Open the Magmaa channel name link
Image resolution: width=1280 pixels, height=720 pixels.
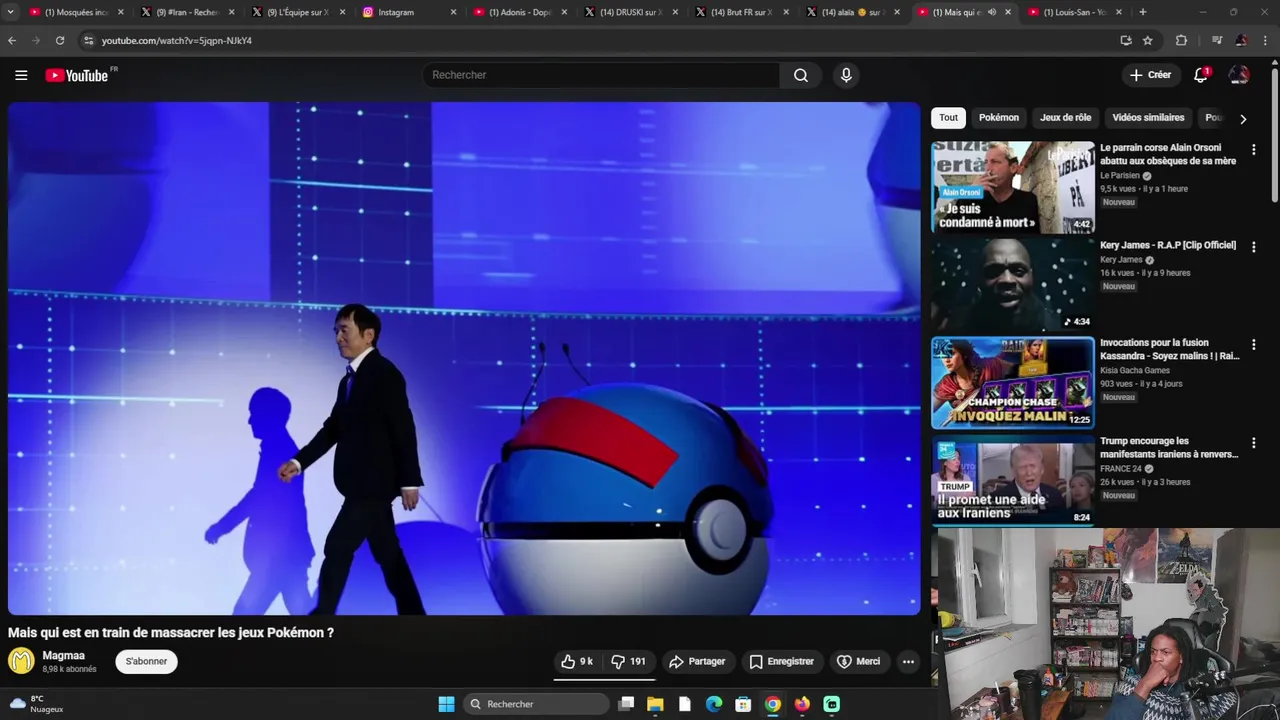(63, 655)
